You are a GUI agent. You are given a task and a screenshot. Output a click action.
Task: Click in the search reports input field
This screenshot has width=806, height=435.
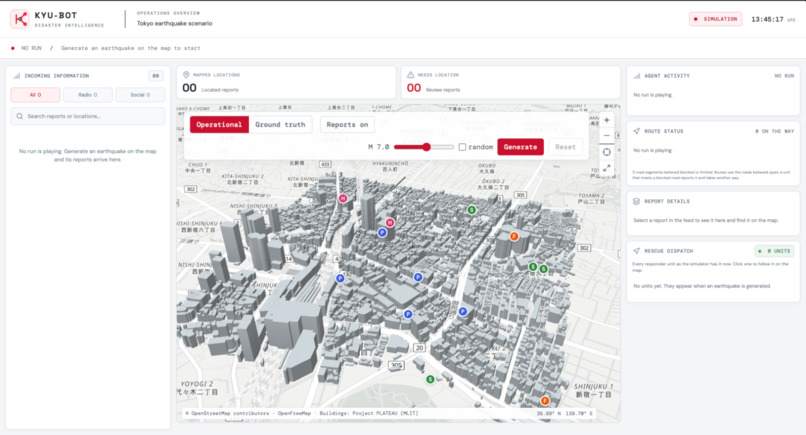88,116
